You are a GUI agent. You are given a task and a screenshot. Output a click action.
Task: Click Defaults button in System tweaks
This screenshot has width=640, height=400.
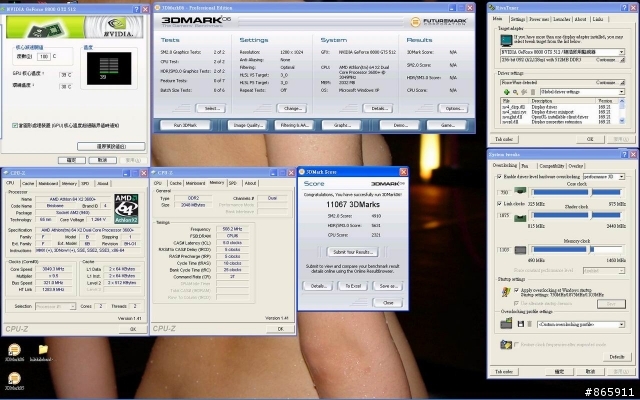(x=617, y=357)
